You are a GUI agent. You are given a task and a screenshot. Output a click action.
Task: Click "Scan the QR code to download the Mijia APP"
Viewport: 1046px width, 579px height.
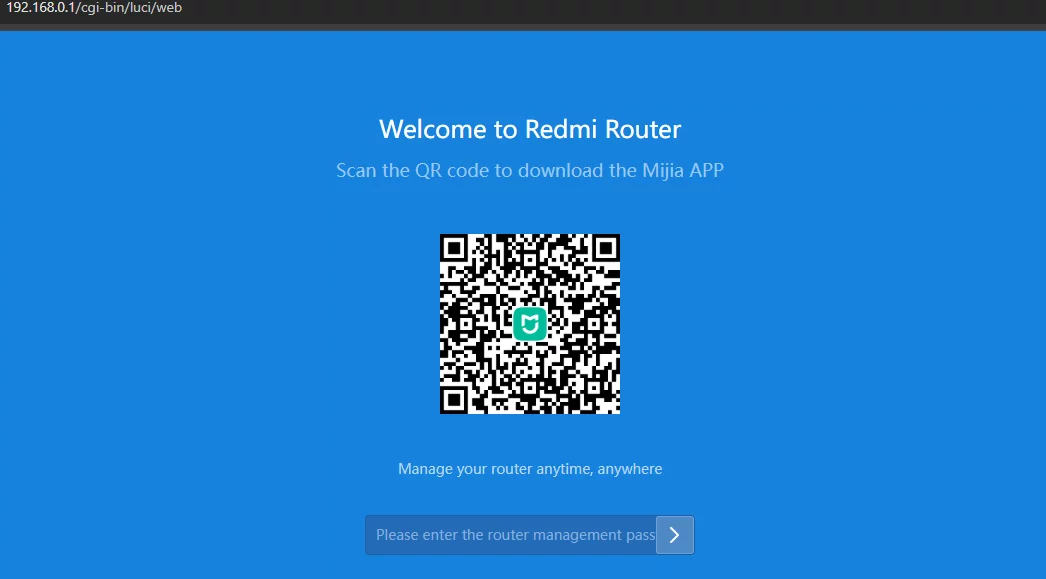point(530,170)
